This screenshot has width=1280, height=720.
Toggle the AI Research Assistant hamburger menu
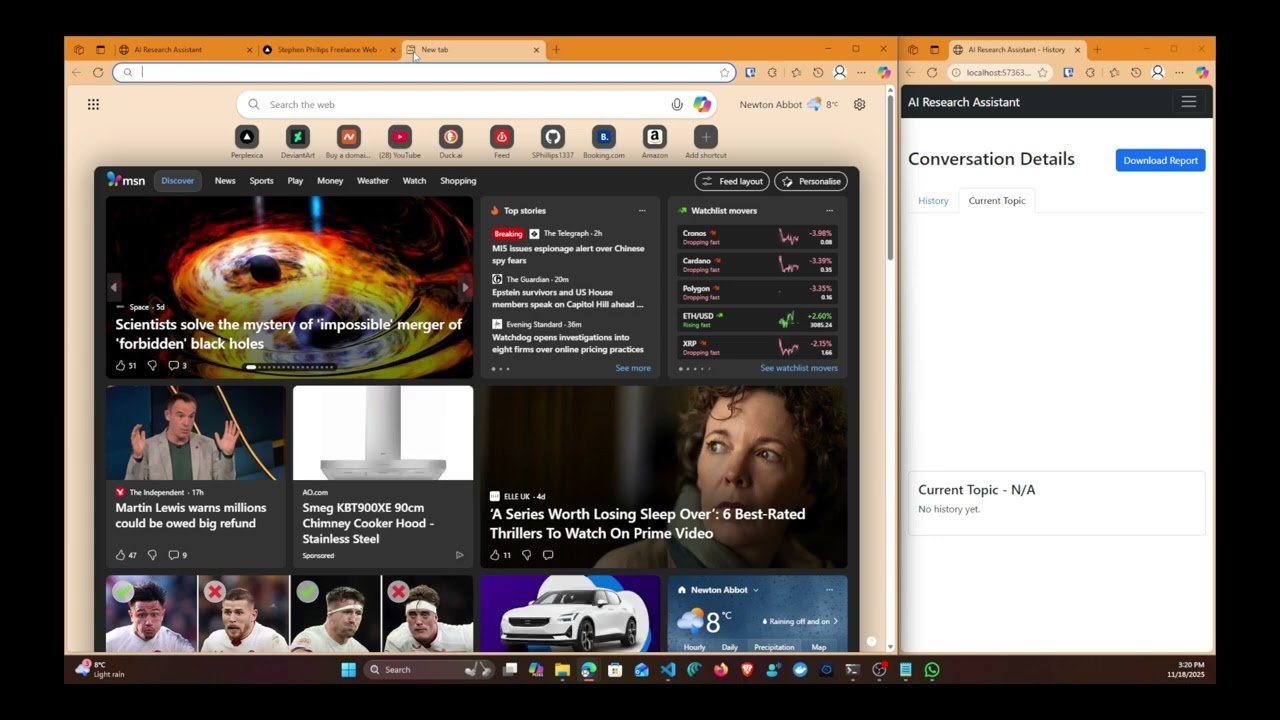(x=1188, y=102)
